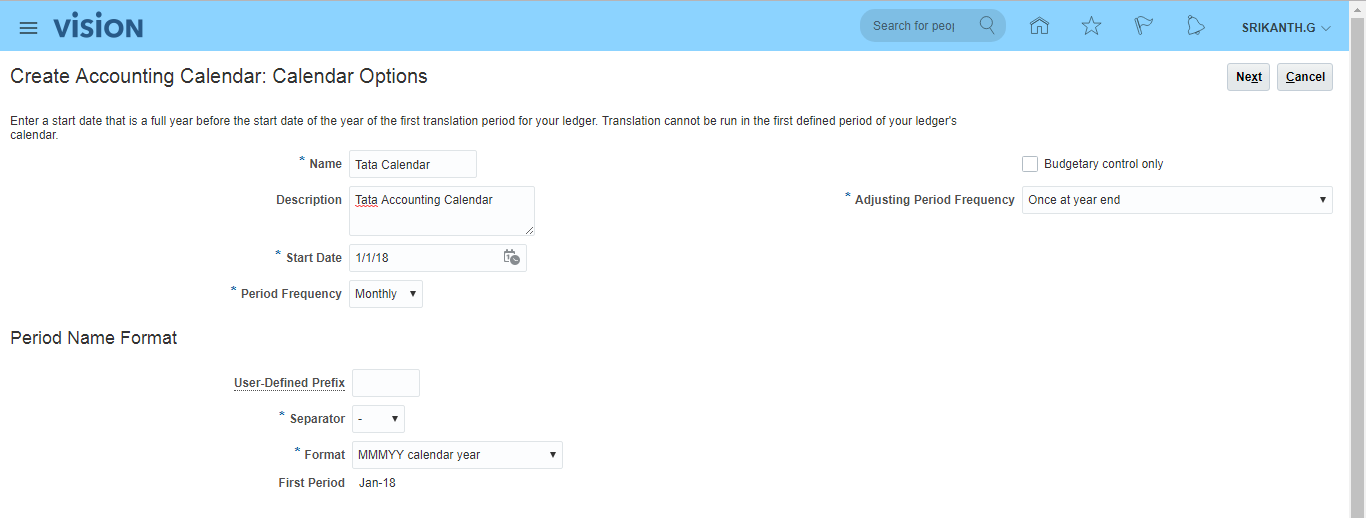Expand the Adjusting Period Frequency dropdown
The image size is (1366, 518).
[1176, 200]
